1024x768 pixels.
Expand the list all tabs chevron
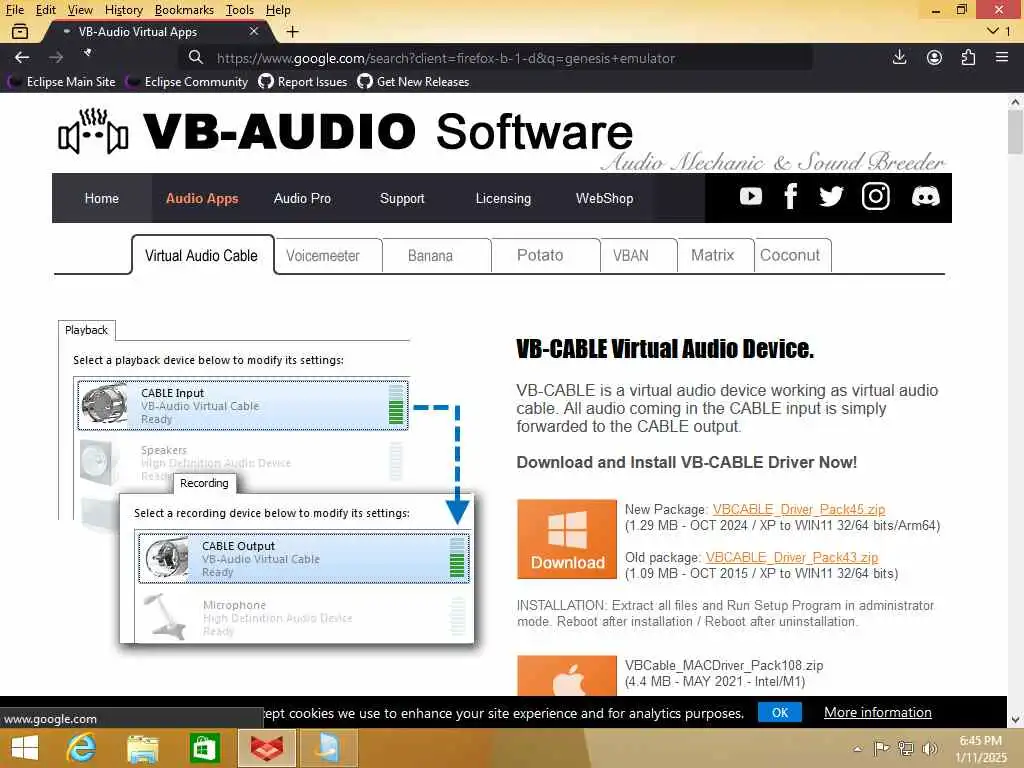click(x=993, y=31)
